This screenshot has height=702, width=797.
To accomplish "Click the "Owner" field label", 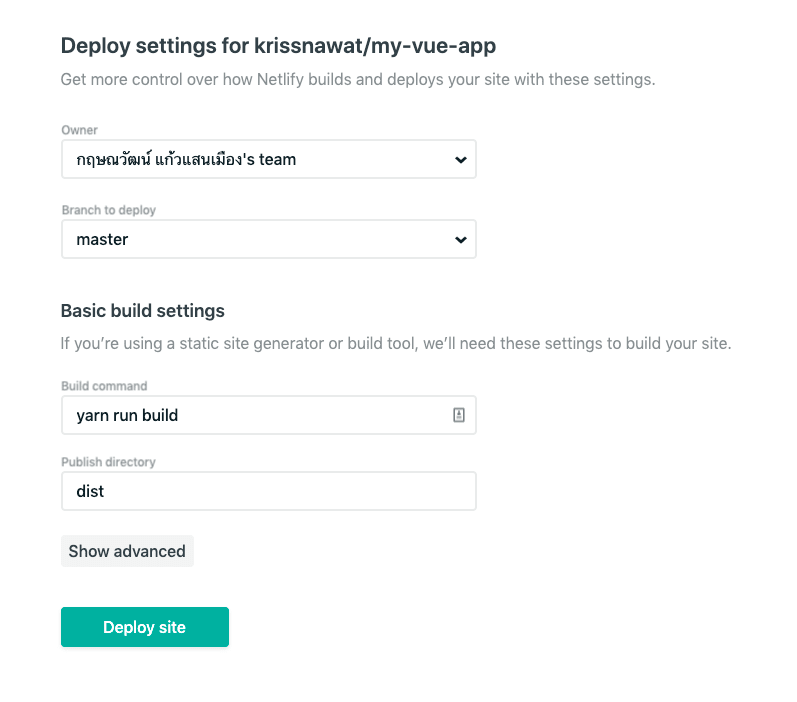I will pyautogui.click(x=79, y=130).
